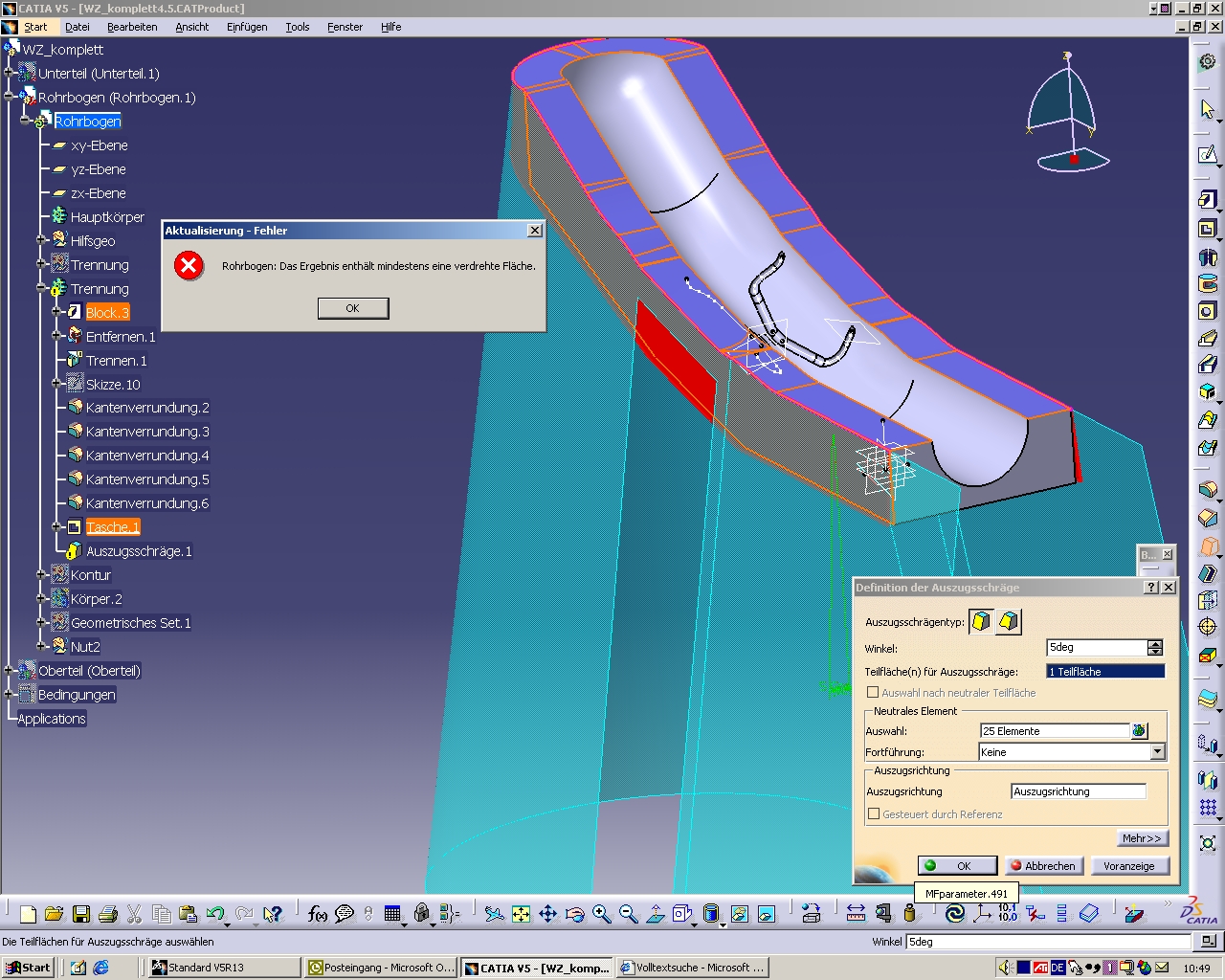Save the document with the floppy disk icon

pos(81,914)
